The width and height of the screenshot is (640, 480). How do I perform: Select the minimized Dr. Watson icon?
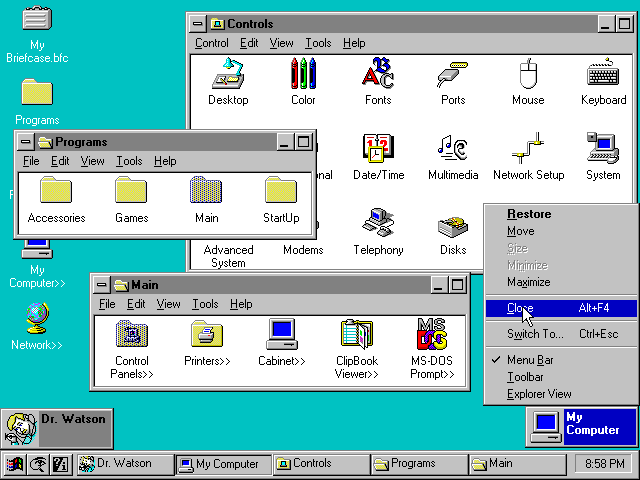[x=57, y=429]
